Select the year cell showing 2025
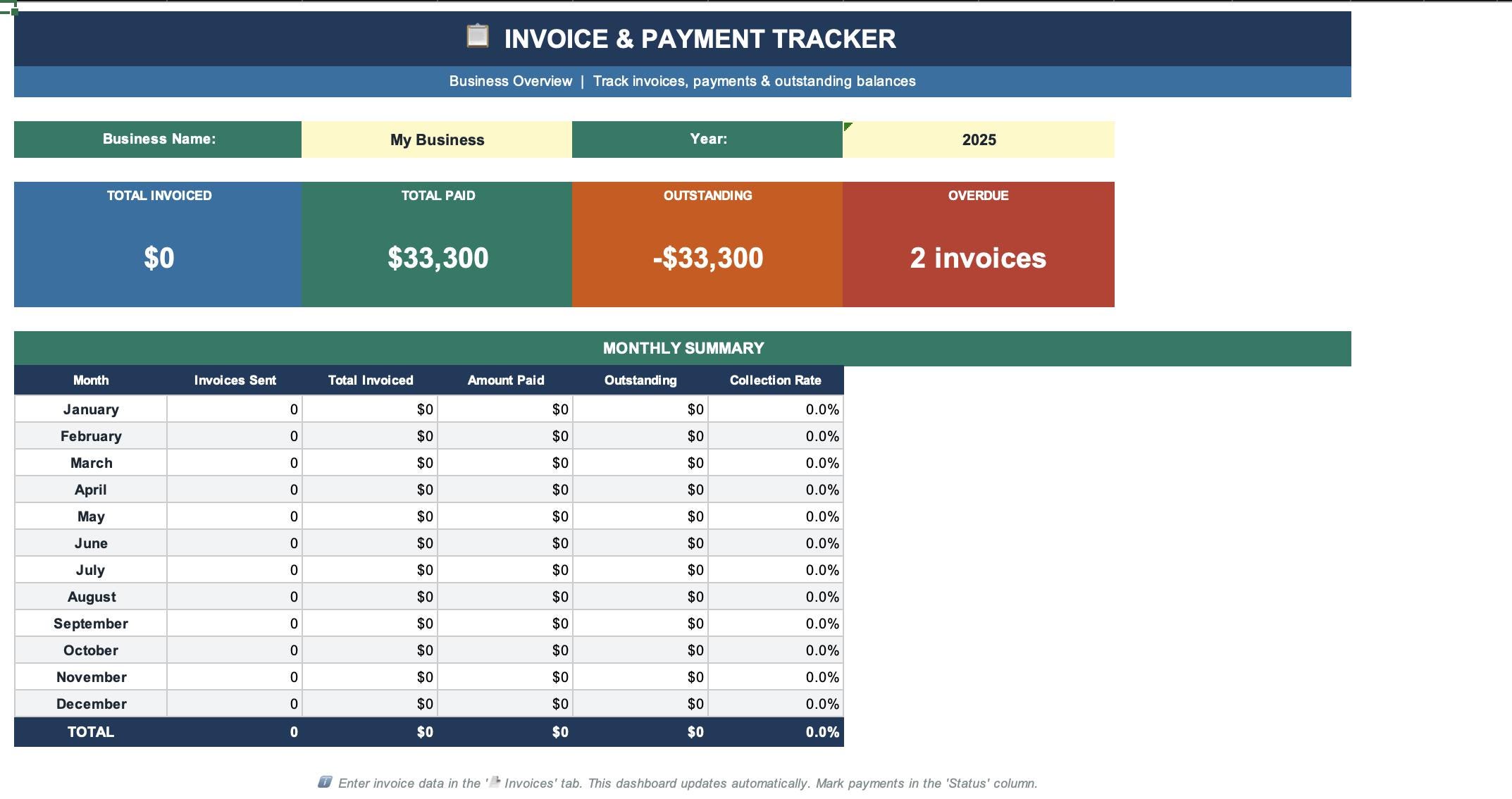Viewport: 1512px width, 799px height. (x=979, y=140)
